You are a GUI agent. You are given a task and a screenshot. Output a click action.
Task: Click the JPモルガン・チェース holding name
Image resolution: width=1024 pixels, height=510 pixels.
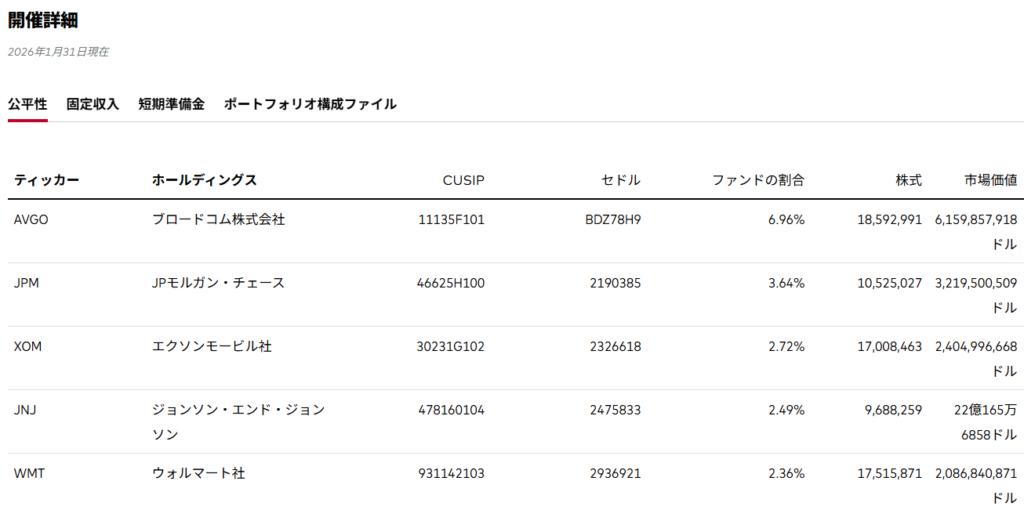tap(218, 283)
